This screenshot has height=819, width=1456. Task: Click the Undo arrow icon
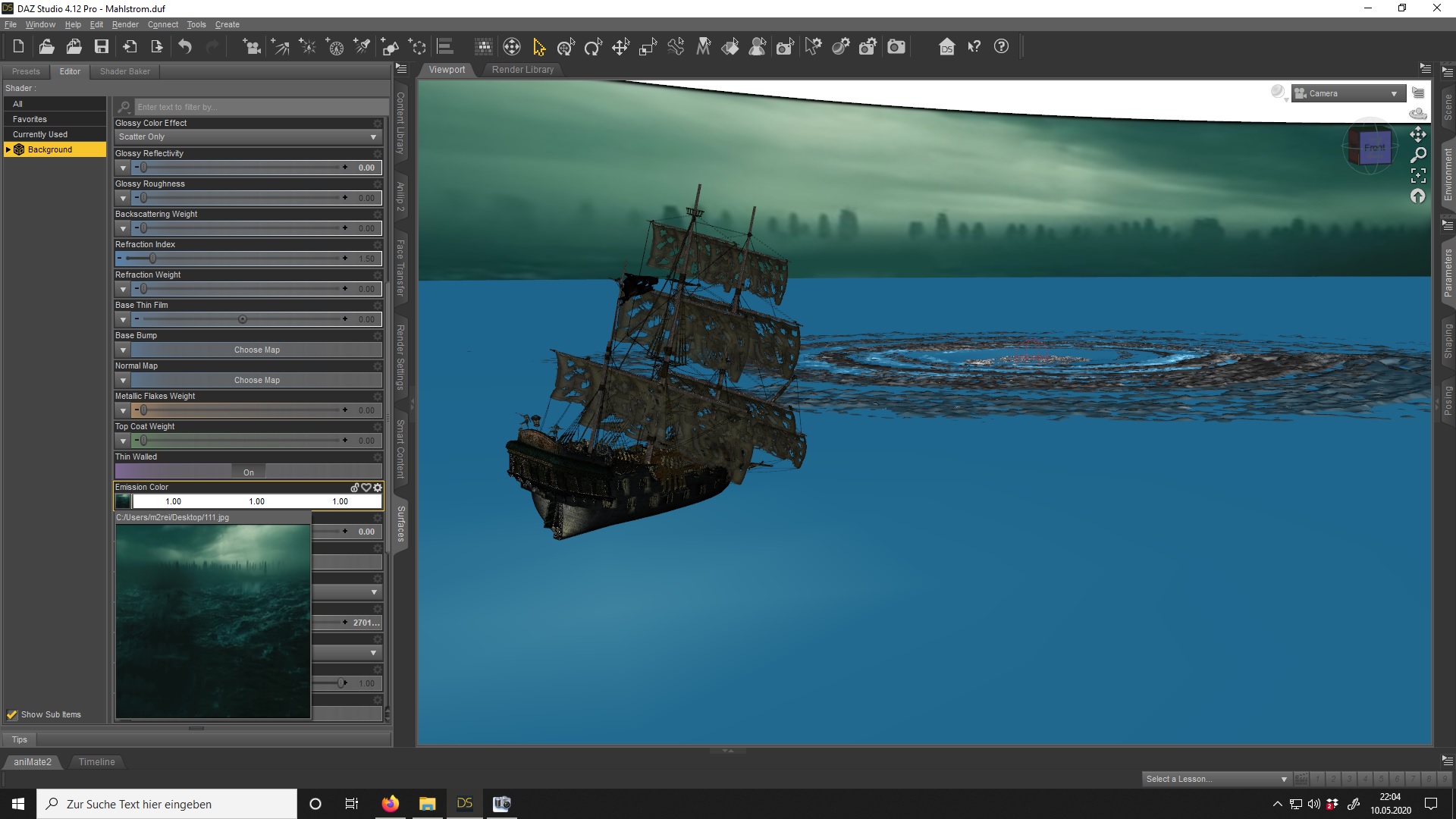point(185,47)
